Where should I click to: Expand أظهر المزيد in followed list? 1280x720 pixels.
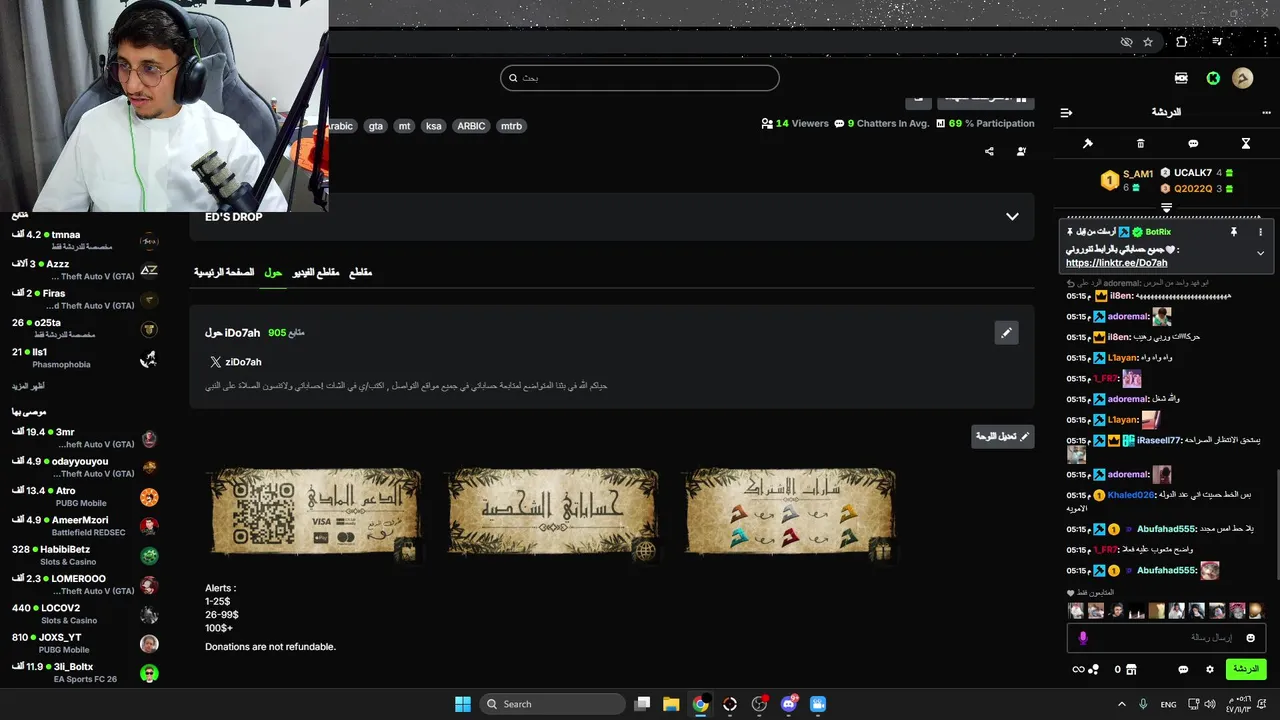tap(28, 386)
